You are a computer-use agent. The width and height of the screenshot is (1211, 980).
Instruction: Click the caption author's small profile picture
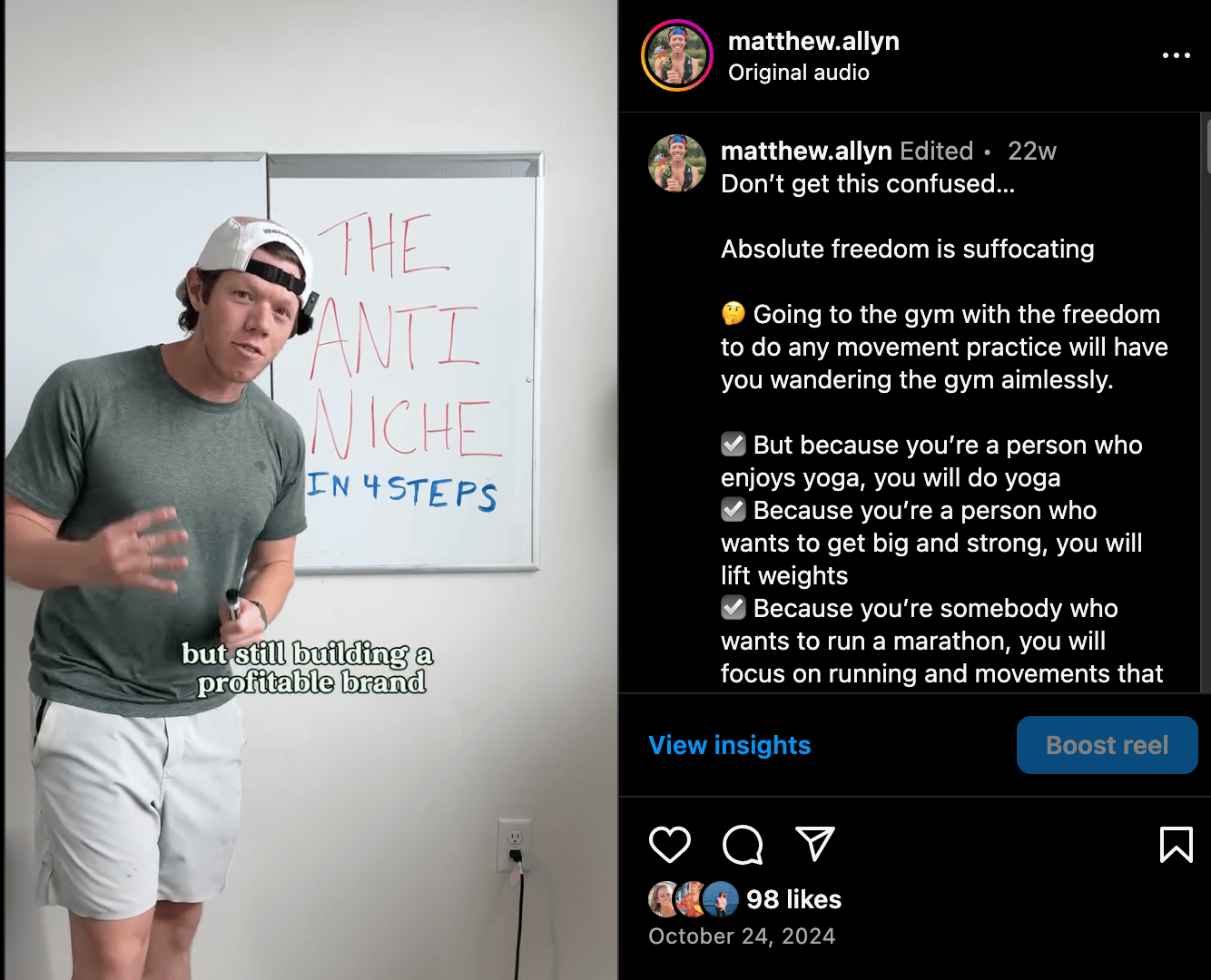(x=677, y=163)
